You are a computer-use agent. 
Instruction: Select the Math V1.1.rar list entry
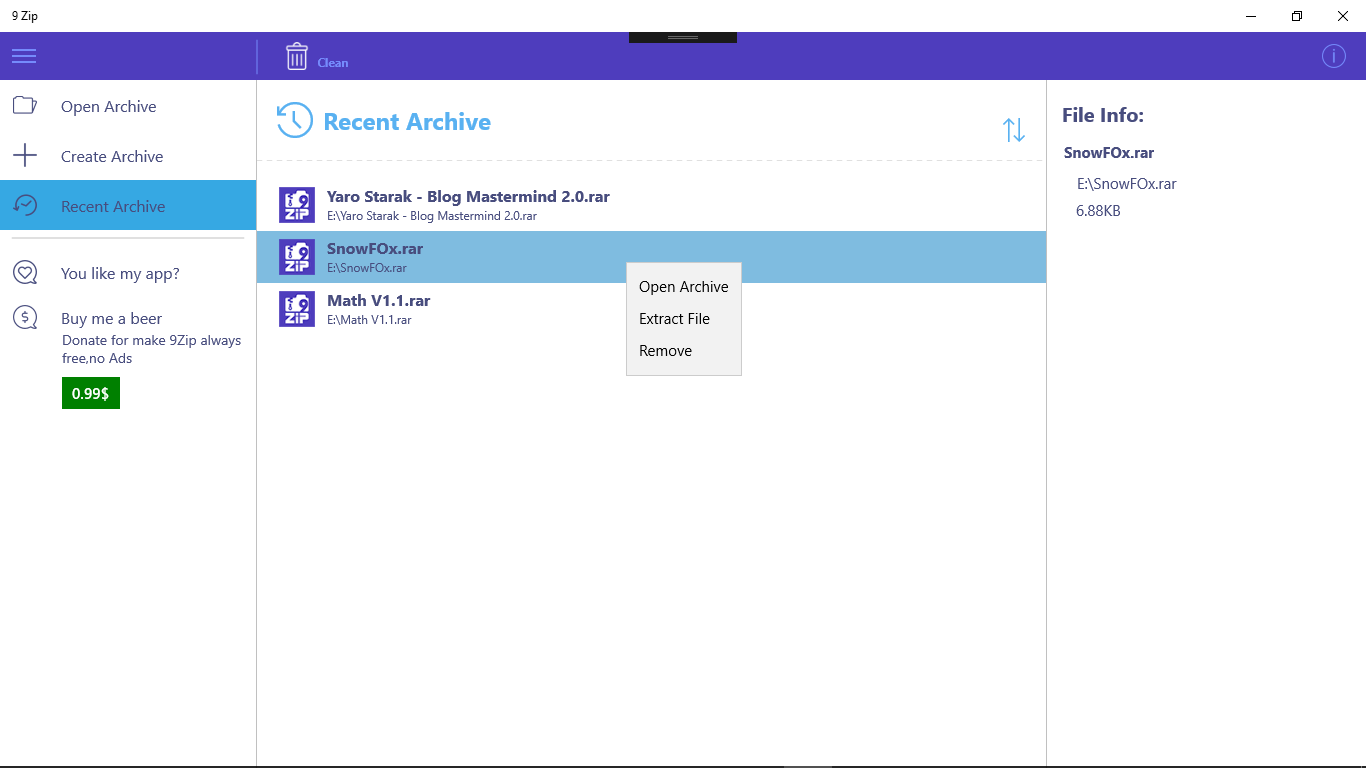(x=651, y=309)
